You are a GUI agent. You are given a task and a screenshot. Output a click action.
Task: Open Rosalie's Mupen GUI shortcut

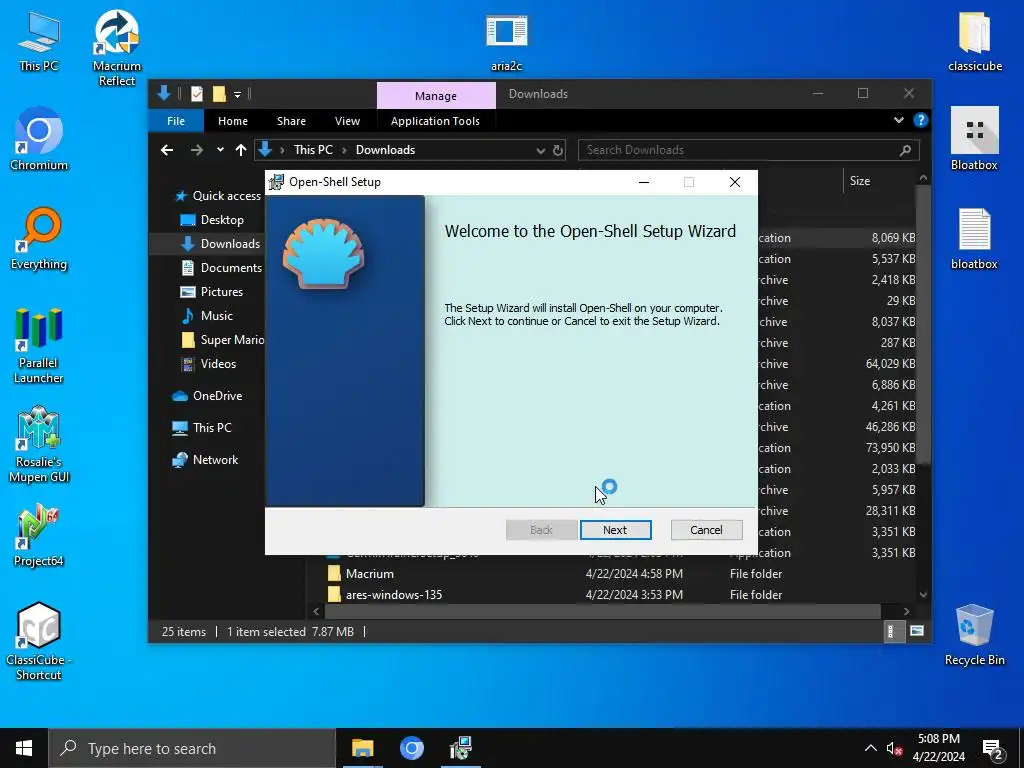[x=39, y=445]
